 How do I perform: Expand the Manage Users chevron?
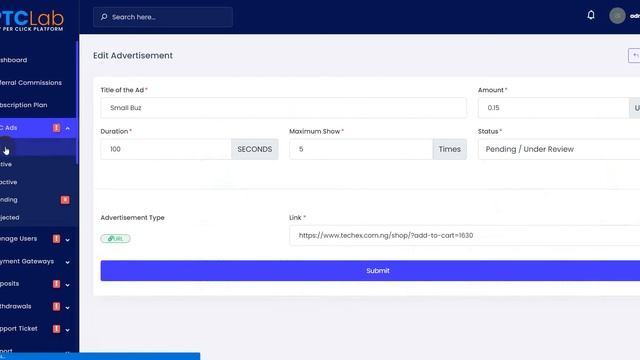point(68,240)
